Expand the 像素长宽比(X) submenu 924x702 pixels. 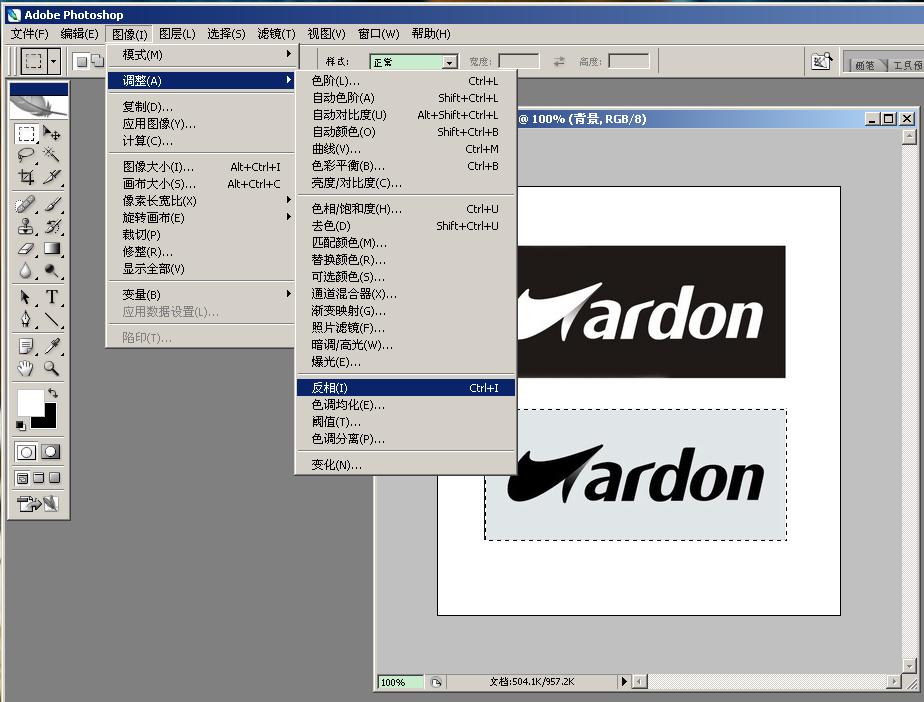[202, 200]
